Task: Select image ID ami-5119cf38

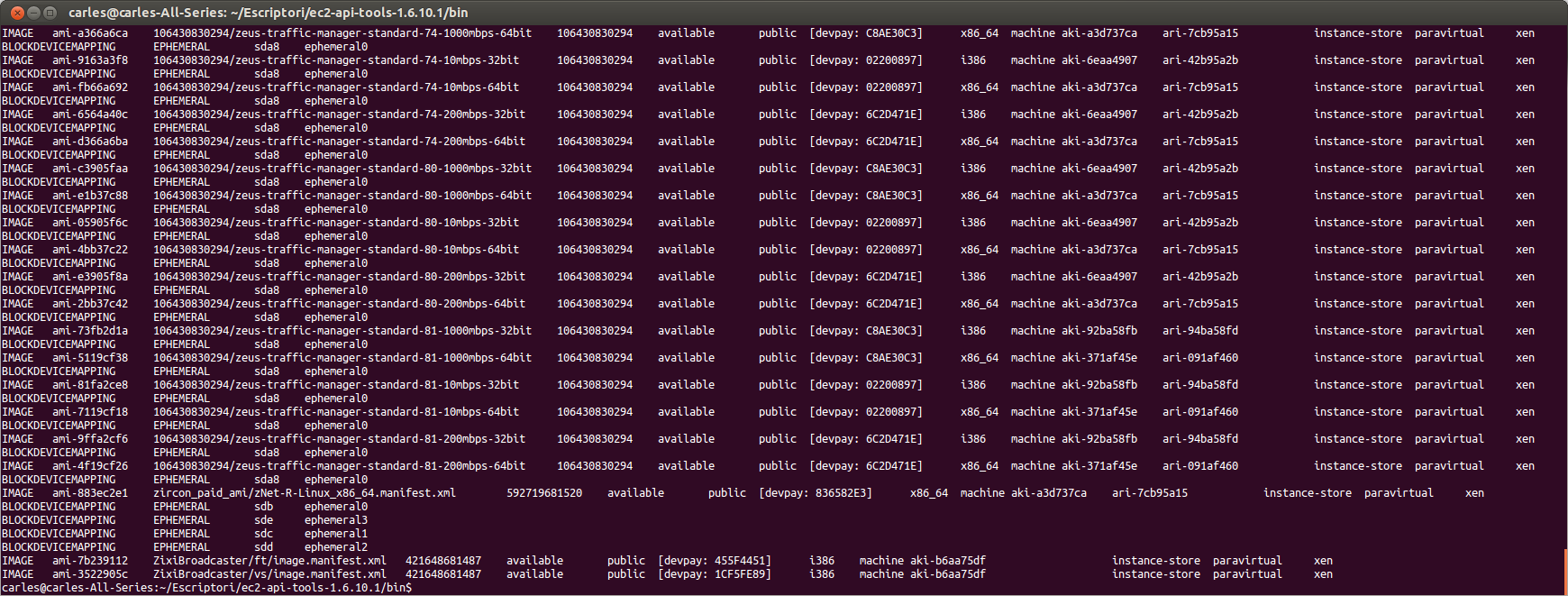Action: pyautogui.click(x=90, y=358)
